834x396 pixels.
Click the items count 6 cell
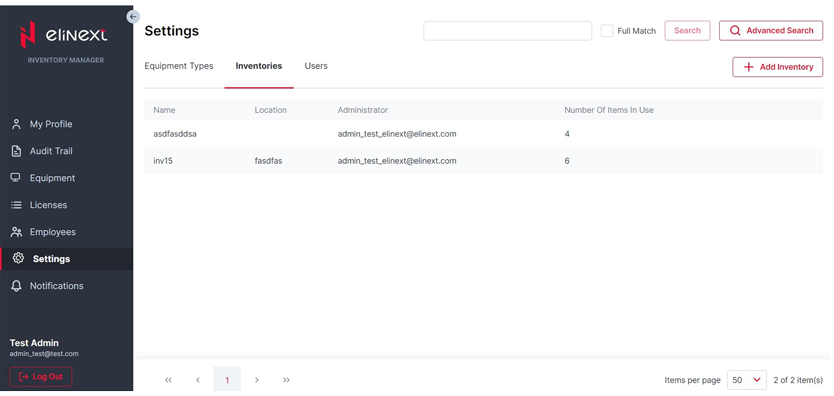tap(567, 161)
